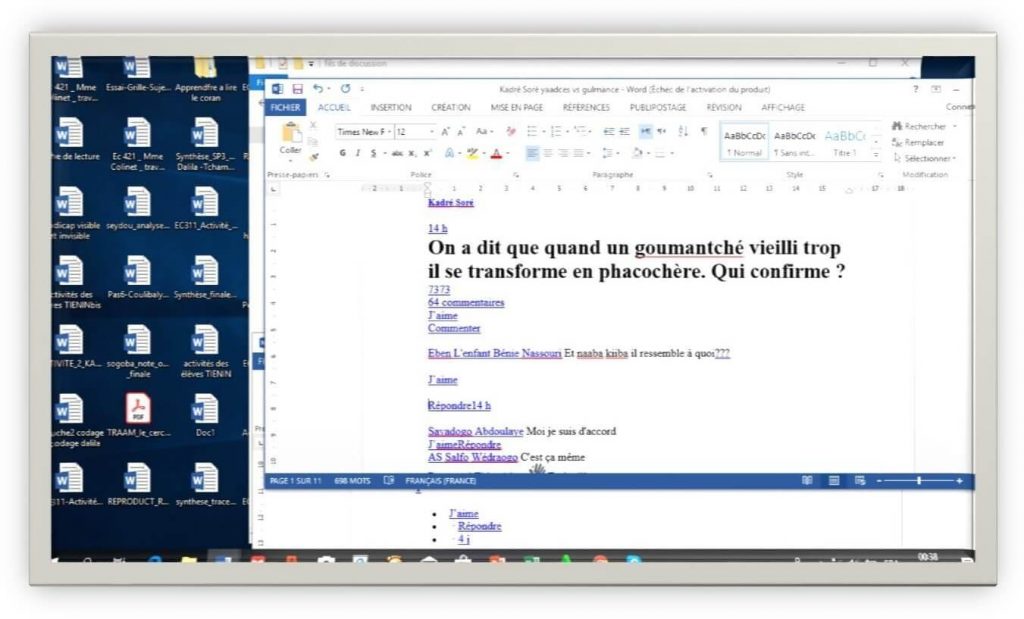Open the Sélectionner dropdown
This screenshot has height=619, width=1024.
pyautogui.click(x=923, y=157)
